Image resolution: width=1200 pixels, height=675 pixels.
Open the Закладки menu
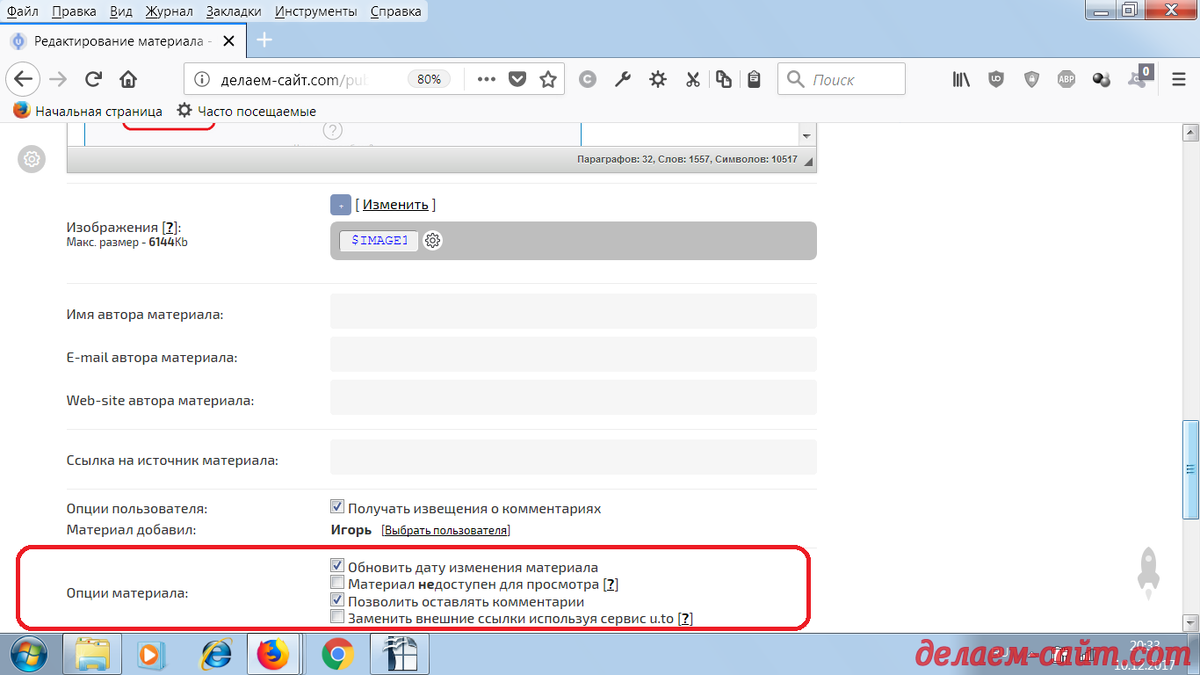234,11
